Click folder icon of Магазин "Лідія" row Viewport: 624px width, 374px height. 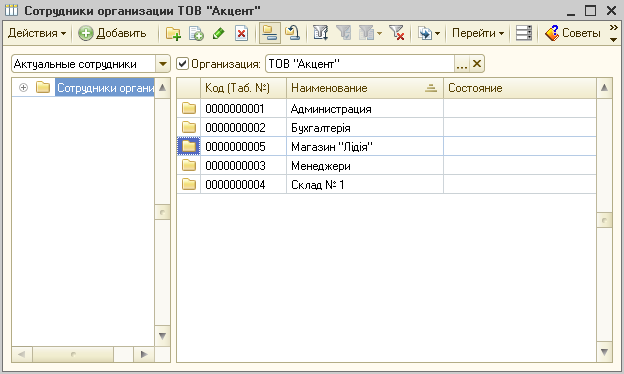point(189,146)
